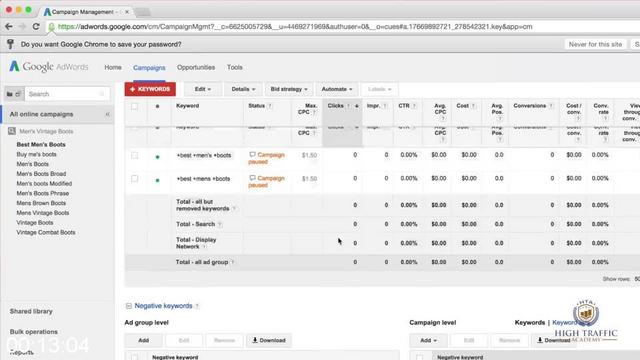Click the Keyword column header
Screen dimensions: 640x360
pos(188,106)
